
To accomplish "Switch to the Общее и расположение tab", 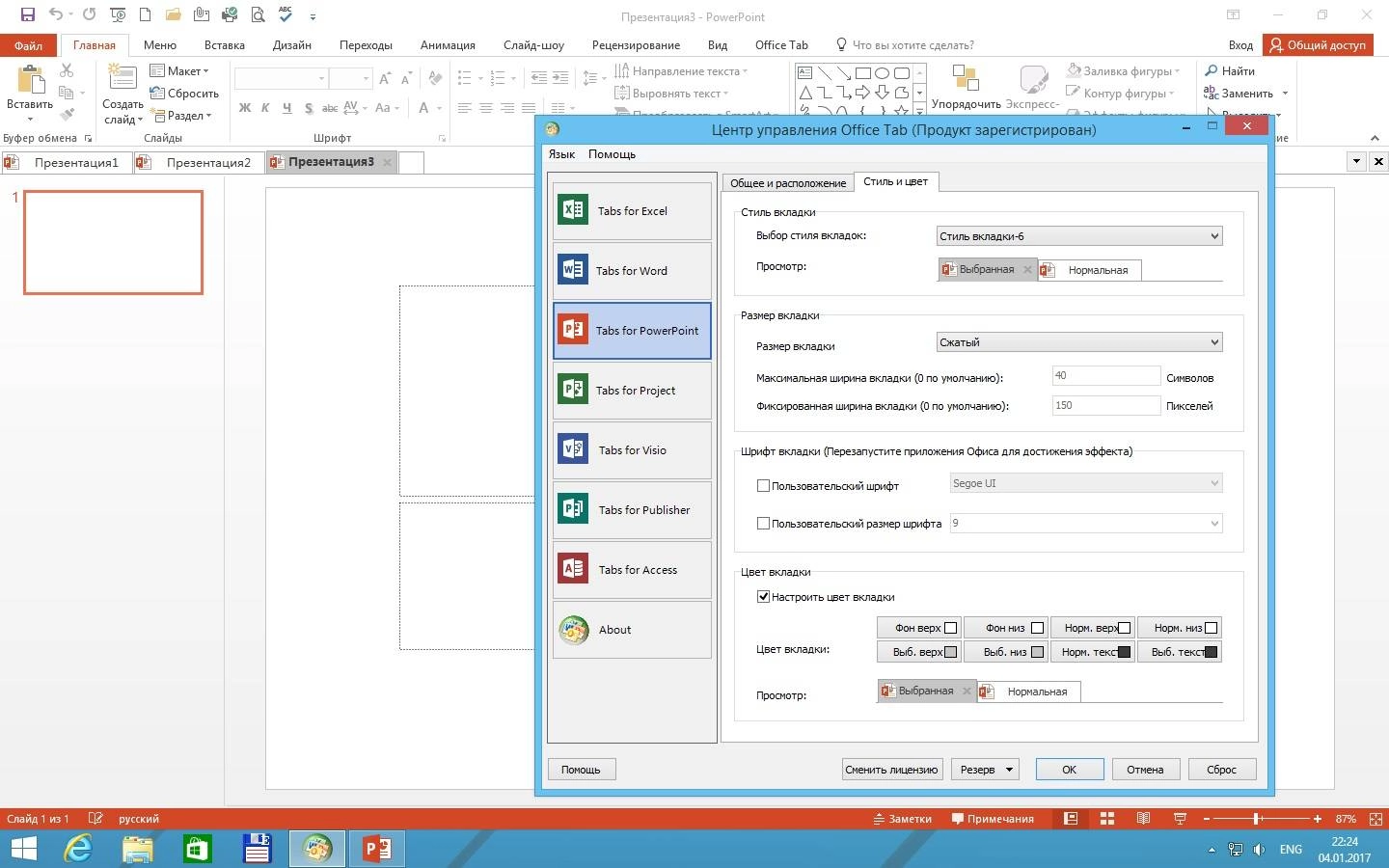I will point(788,183).
